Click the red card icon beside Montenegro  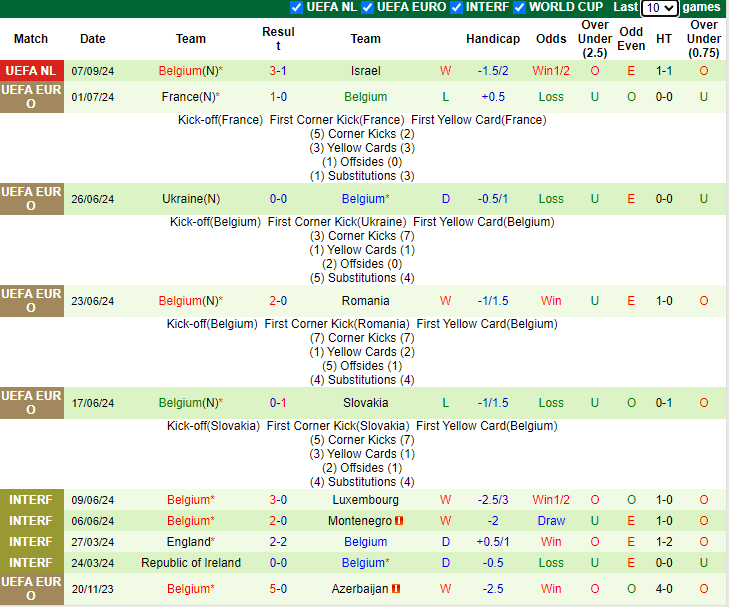pyautogui.click(x=399, y=521)
